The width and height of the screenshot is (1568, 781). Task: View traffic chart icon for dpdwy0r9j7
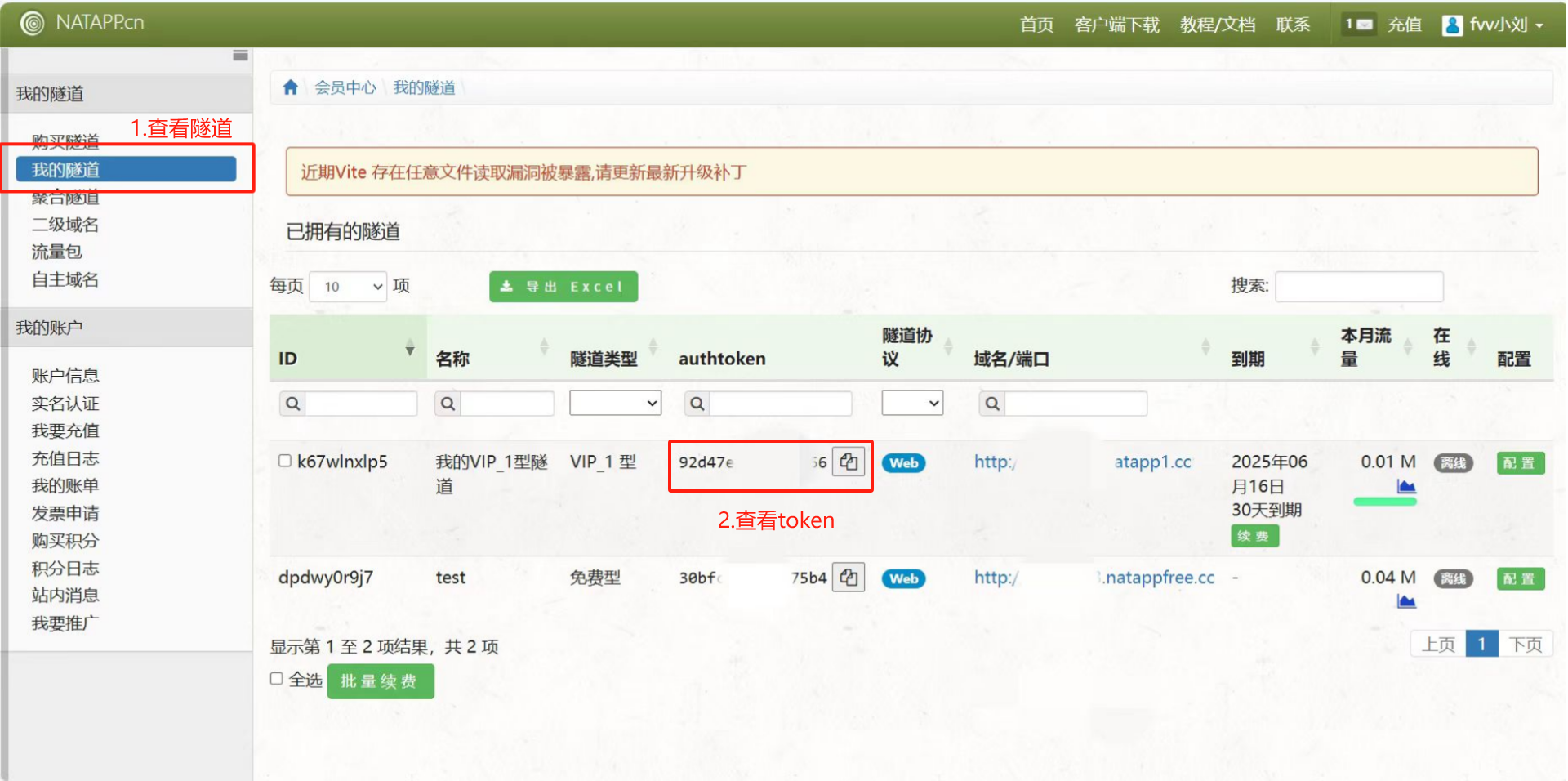tap(1406, 602)
